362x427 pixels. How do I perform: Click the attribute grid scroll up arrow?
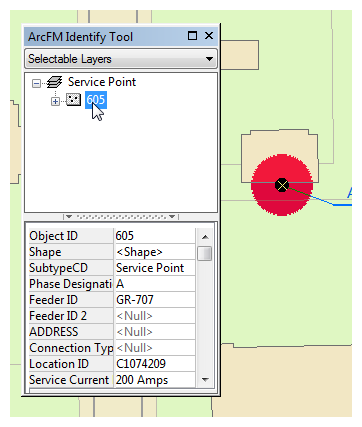(x=205, y=237)
